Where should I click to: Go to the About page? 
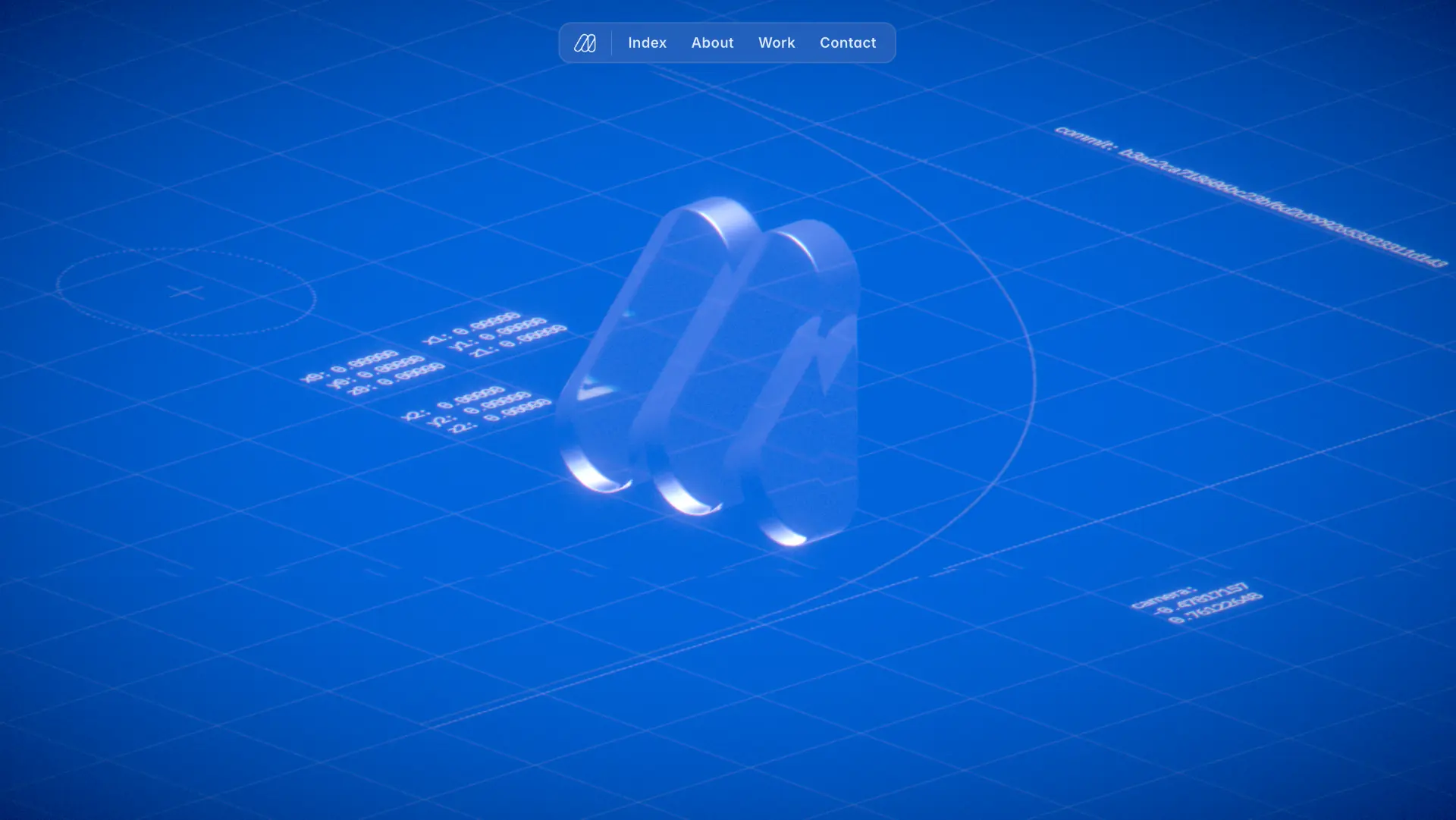(712, 43)
